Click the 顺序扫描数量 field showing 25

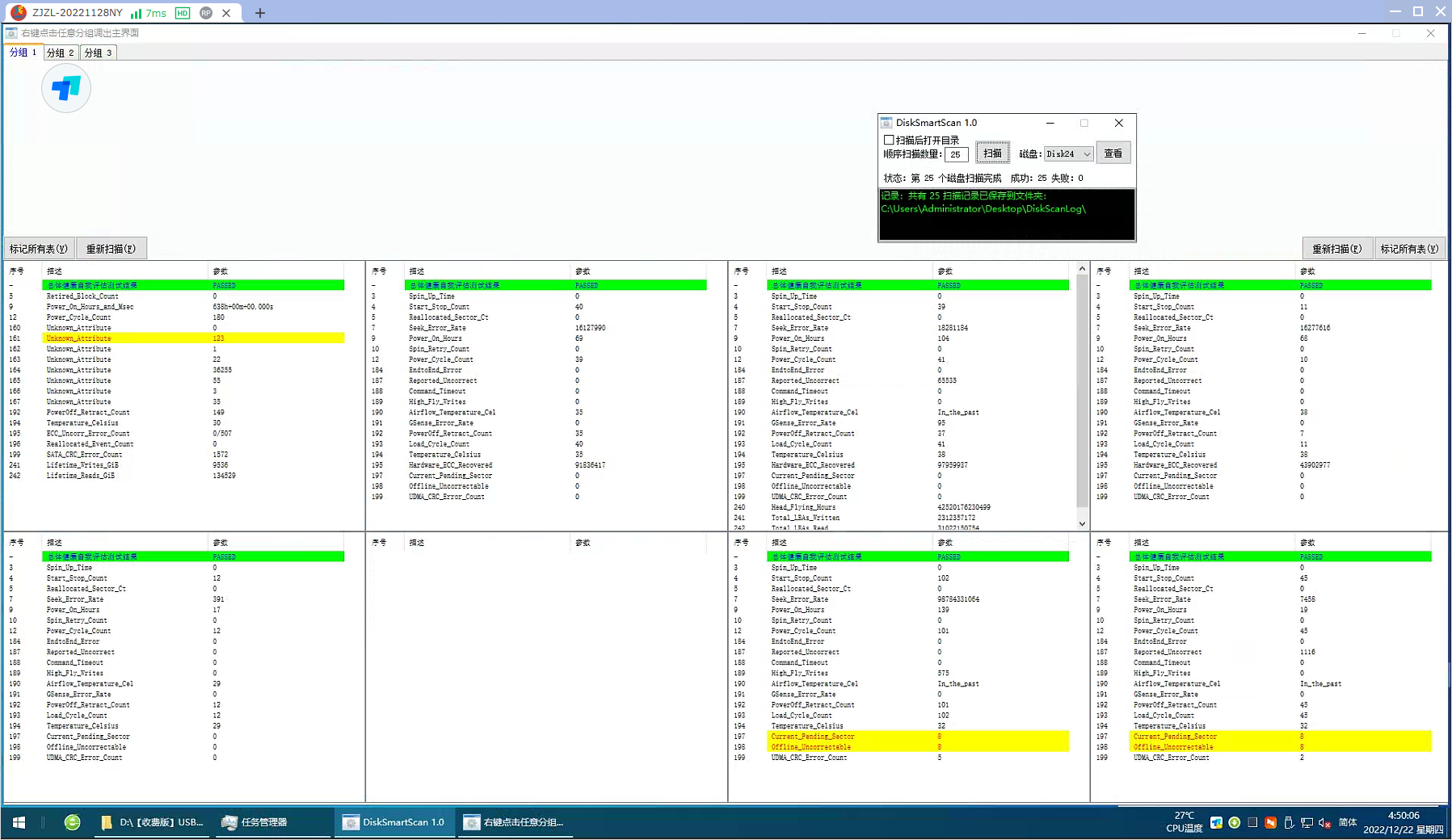click(956, 154)
